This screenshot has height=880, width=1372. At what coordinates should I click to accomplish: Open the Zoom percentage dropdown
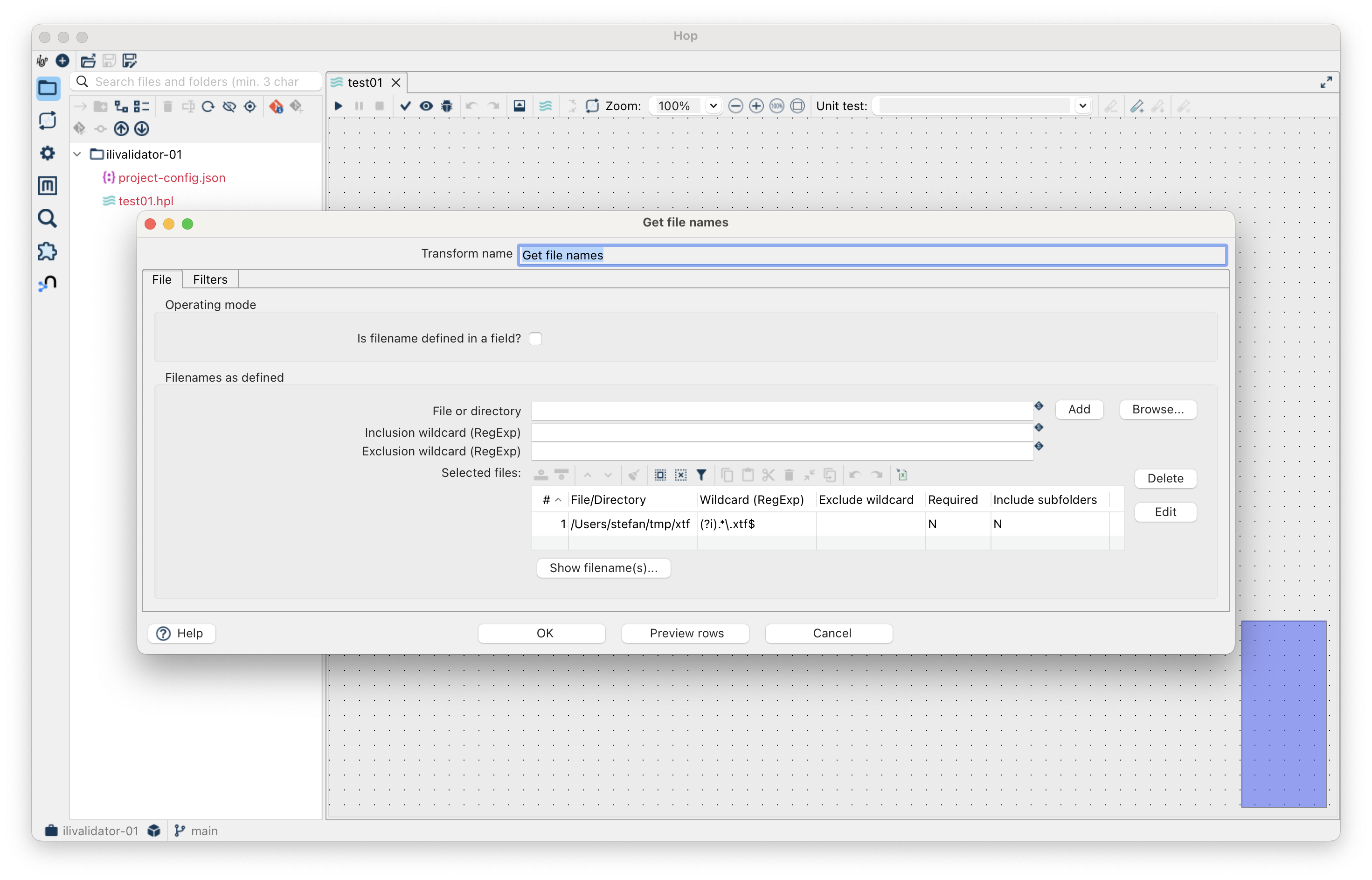click(713, 106)
